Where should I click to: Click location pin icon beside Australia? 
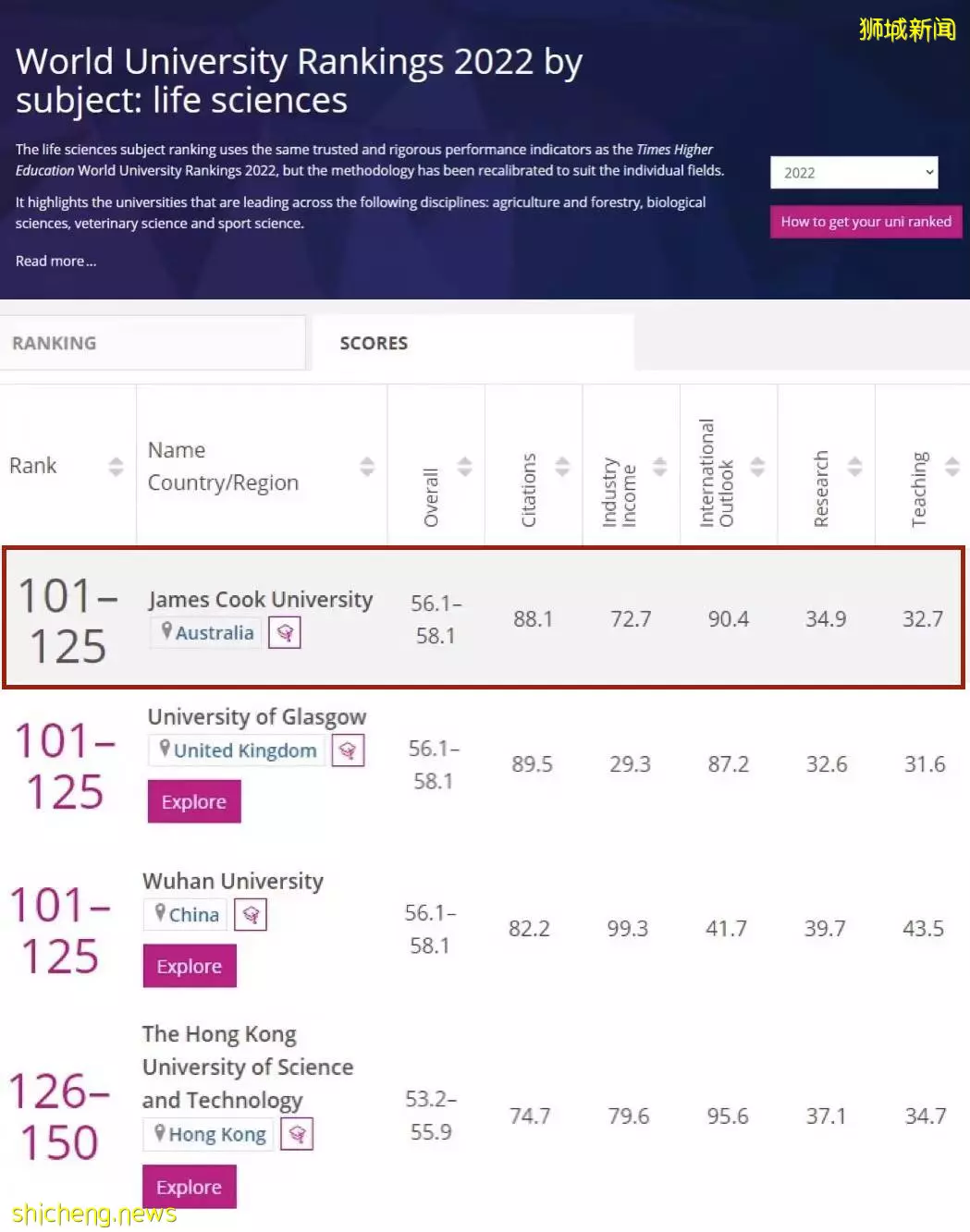tap(166, 631)
